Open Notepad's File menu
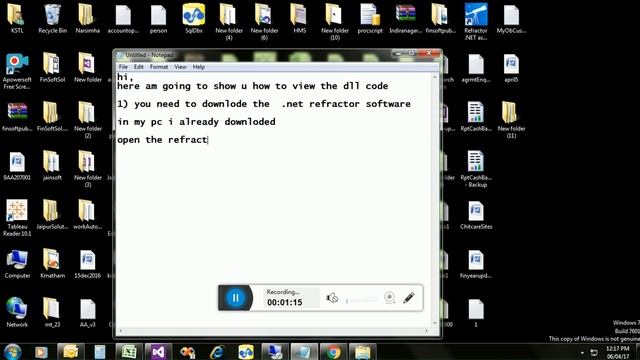 pos(123,67)
